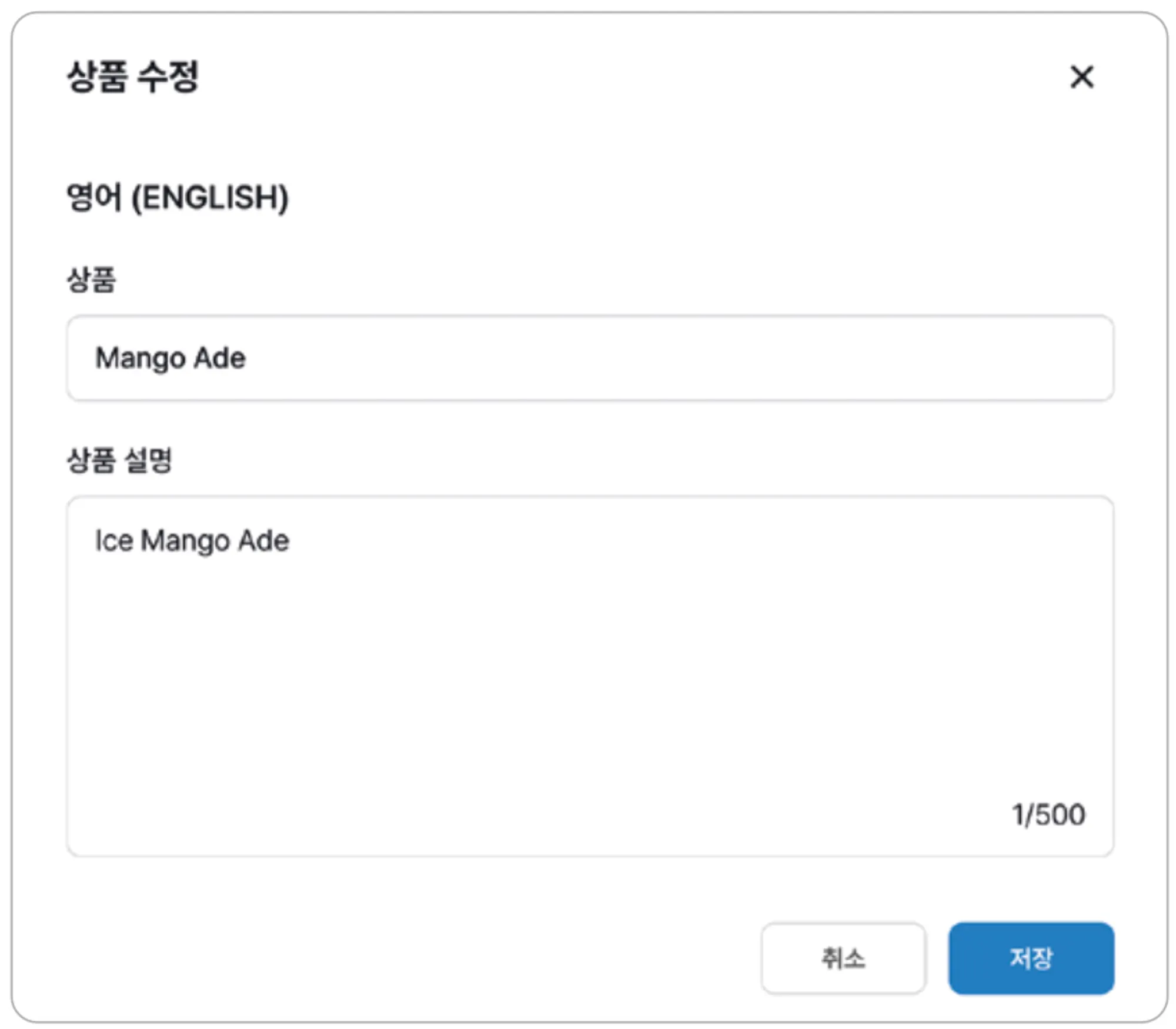Viewport: 1176px width, 1029px height.
Task: Click the 1/500 character counter
Action: point(1048,815)
